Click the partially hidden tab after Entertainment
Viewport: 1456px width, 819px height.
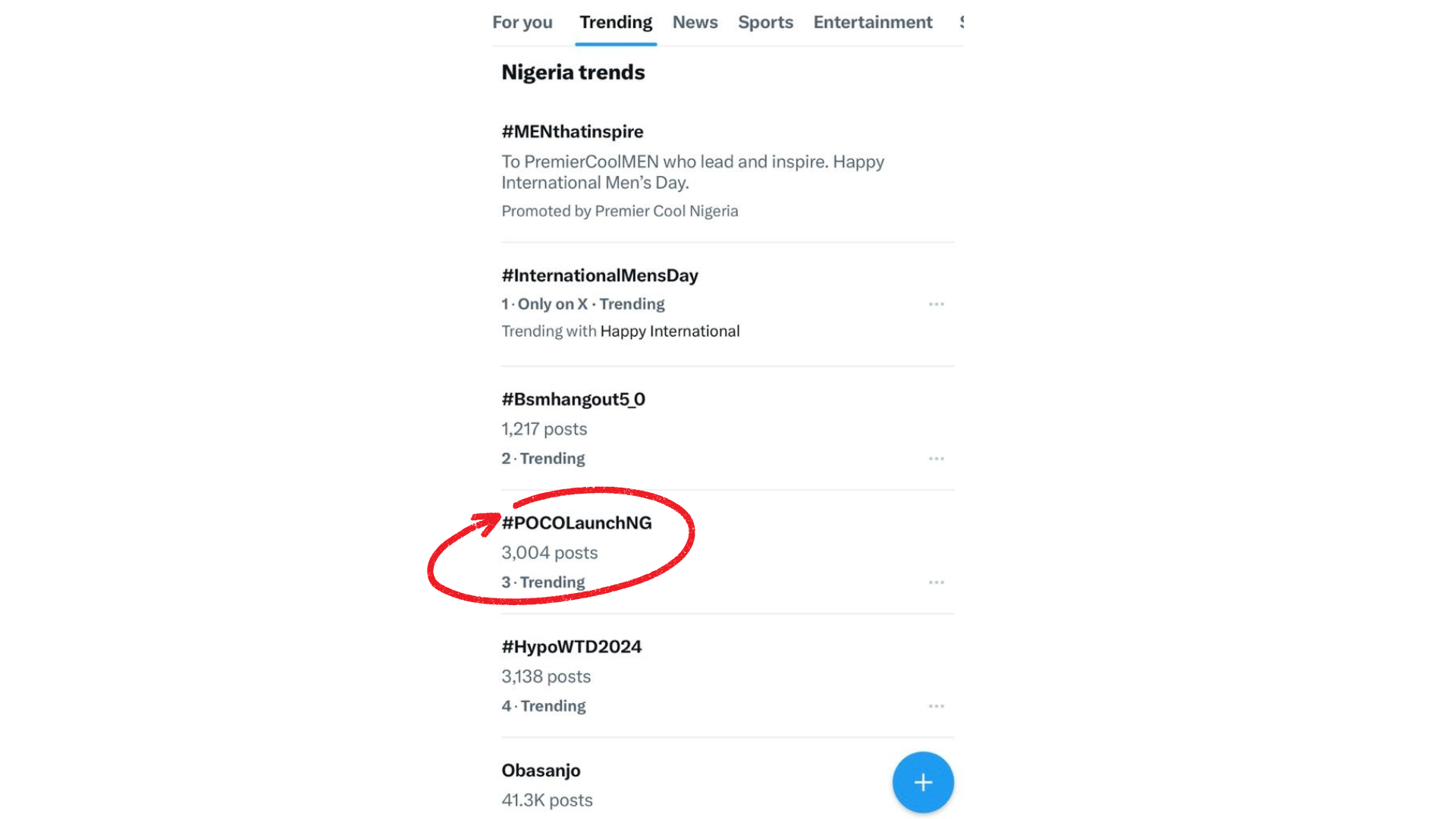(961, 23)
